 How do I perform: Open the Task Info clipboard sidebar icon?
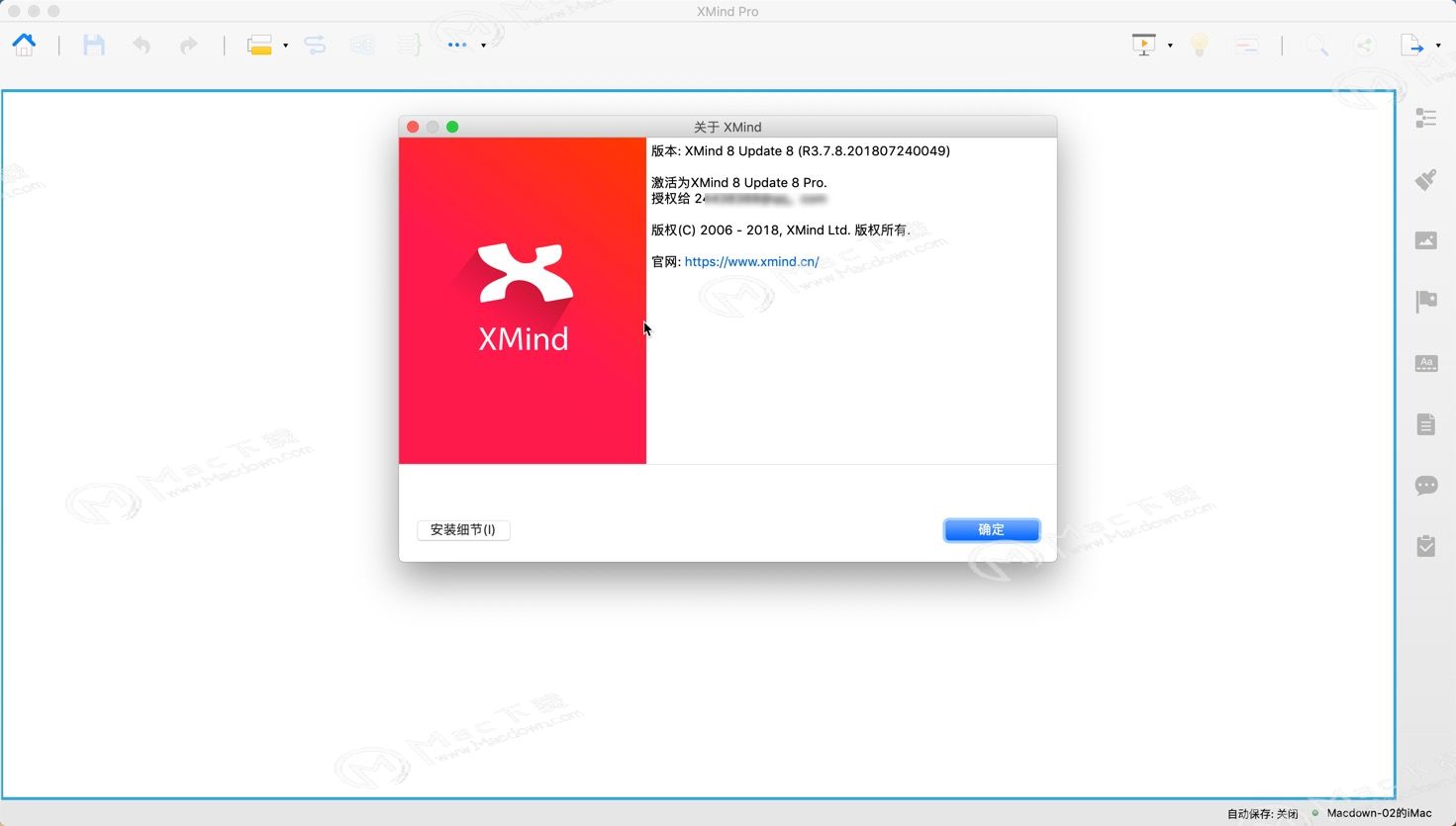1426,546
